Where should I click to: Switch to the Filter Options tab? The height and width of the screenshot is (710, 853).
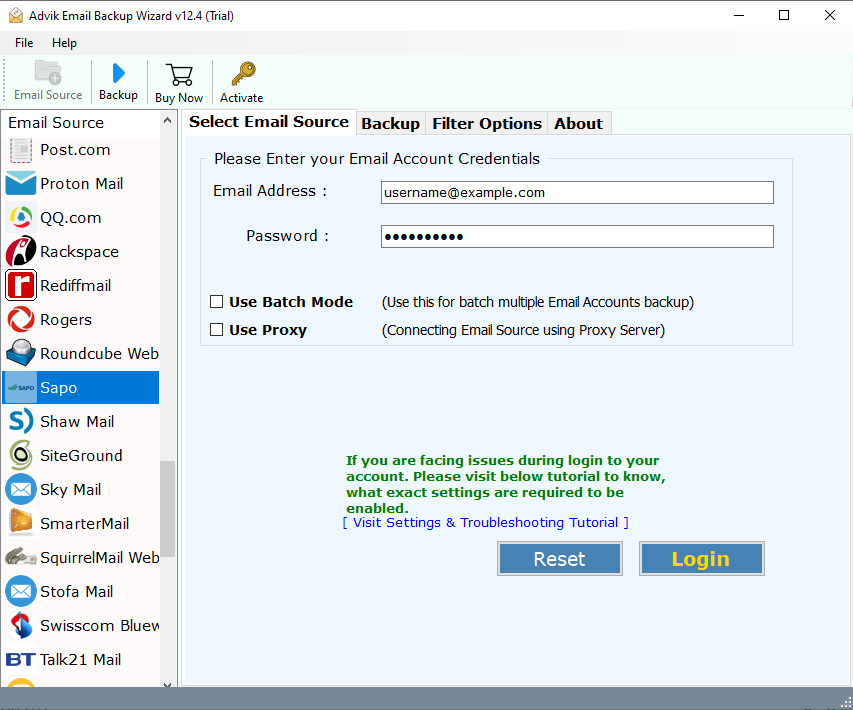pos(487,124)
